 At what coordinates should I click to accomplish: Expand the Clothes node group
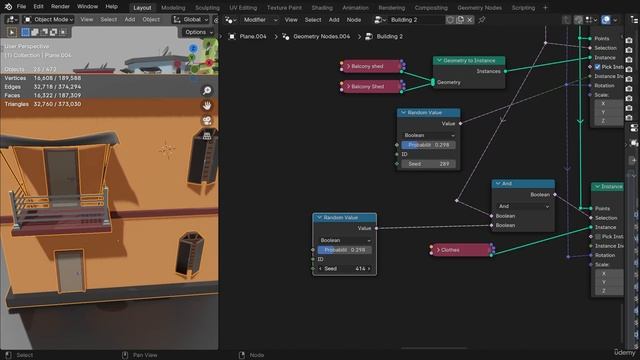[438, 250]
